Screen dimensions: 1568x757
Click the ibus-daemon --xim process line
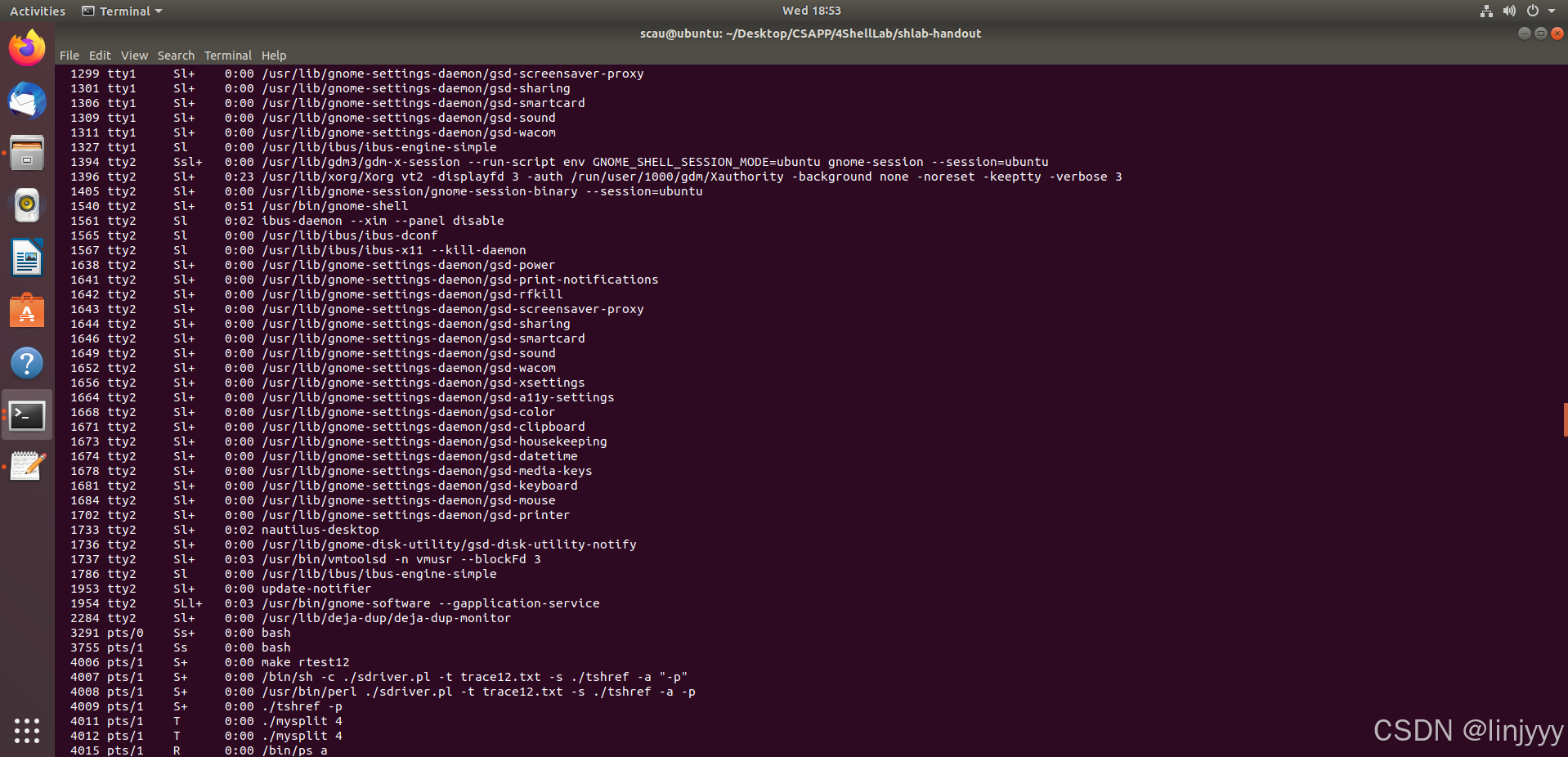tap(287, 221)
